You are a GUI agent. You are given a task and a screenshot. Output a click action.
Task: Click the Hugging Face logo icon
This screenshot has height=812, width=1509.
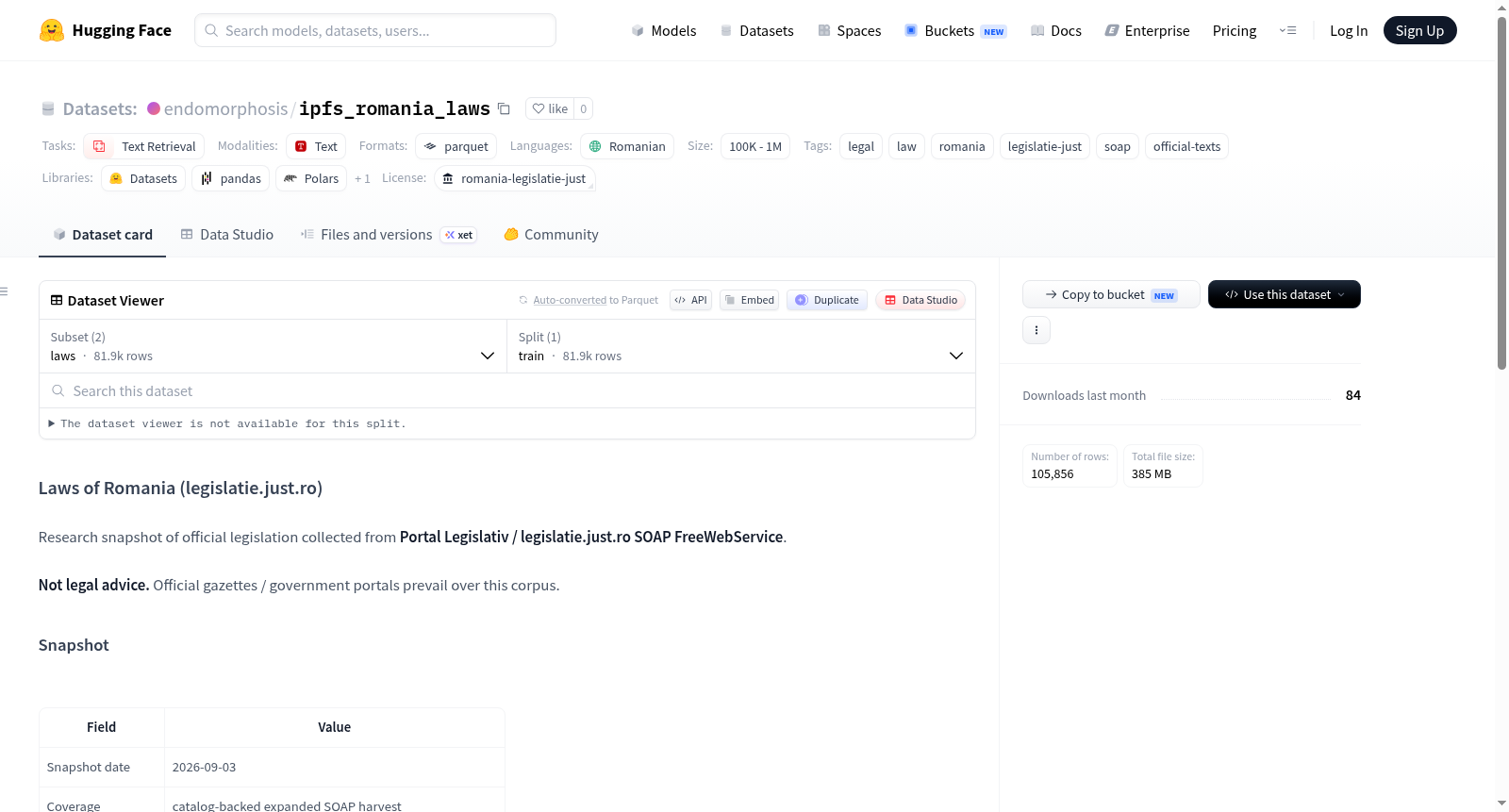tap(52, 30)
